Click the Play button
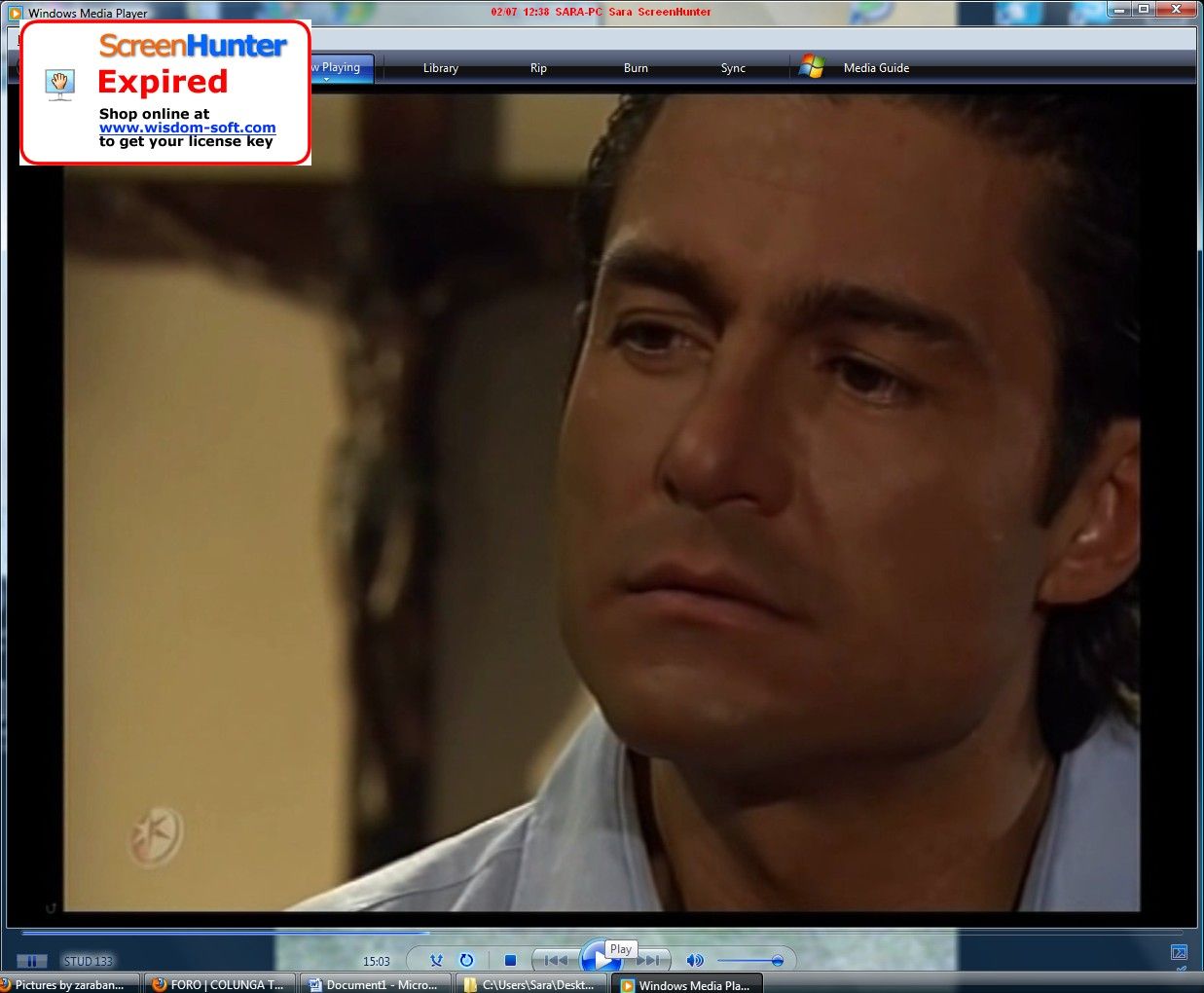Image resolution: width=1204 pixels, height=993 pixels. tap(599, 961)
